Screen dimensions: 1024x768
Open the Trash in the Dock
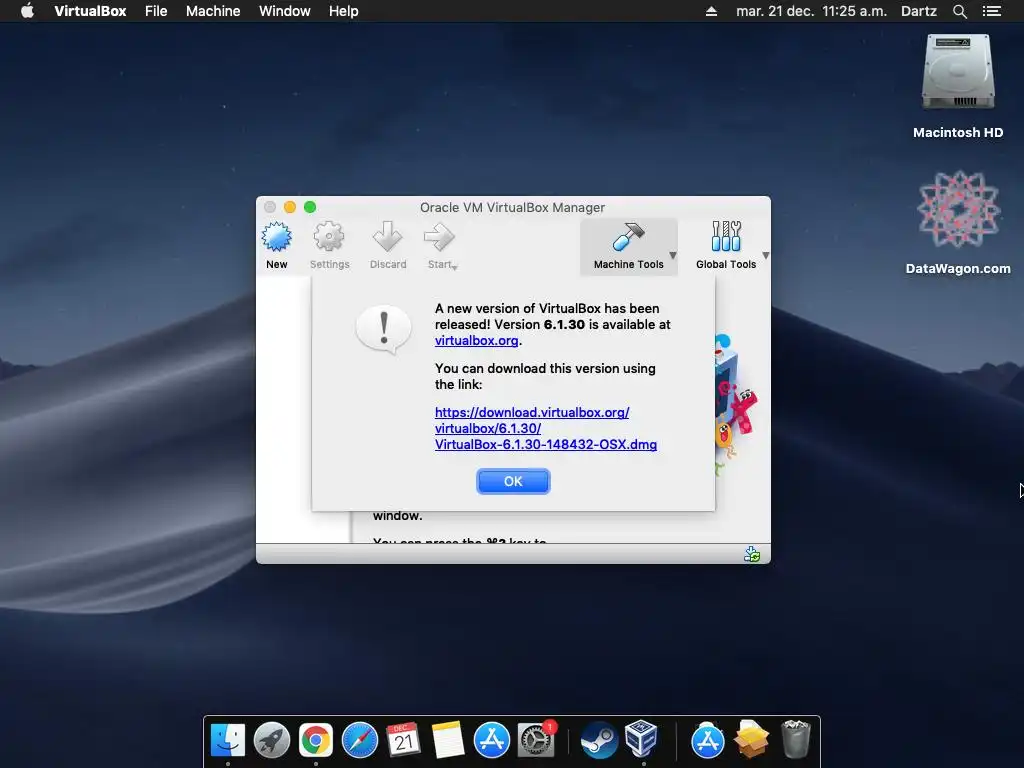pyautogui.click(x=795, y=739)
